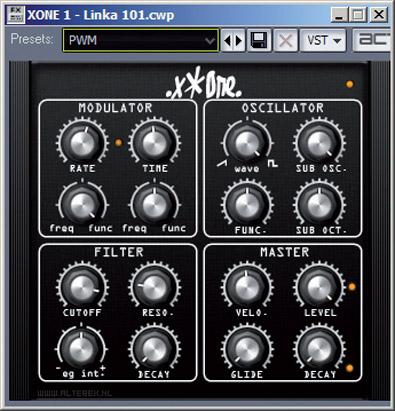Click the RESO. knob in FILTER
The image size is (395, 411).
point(155,286)
